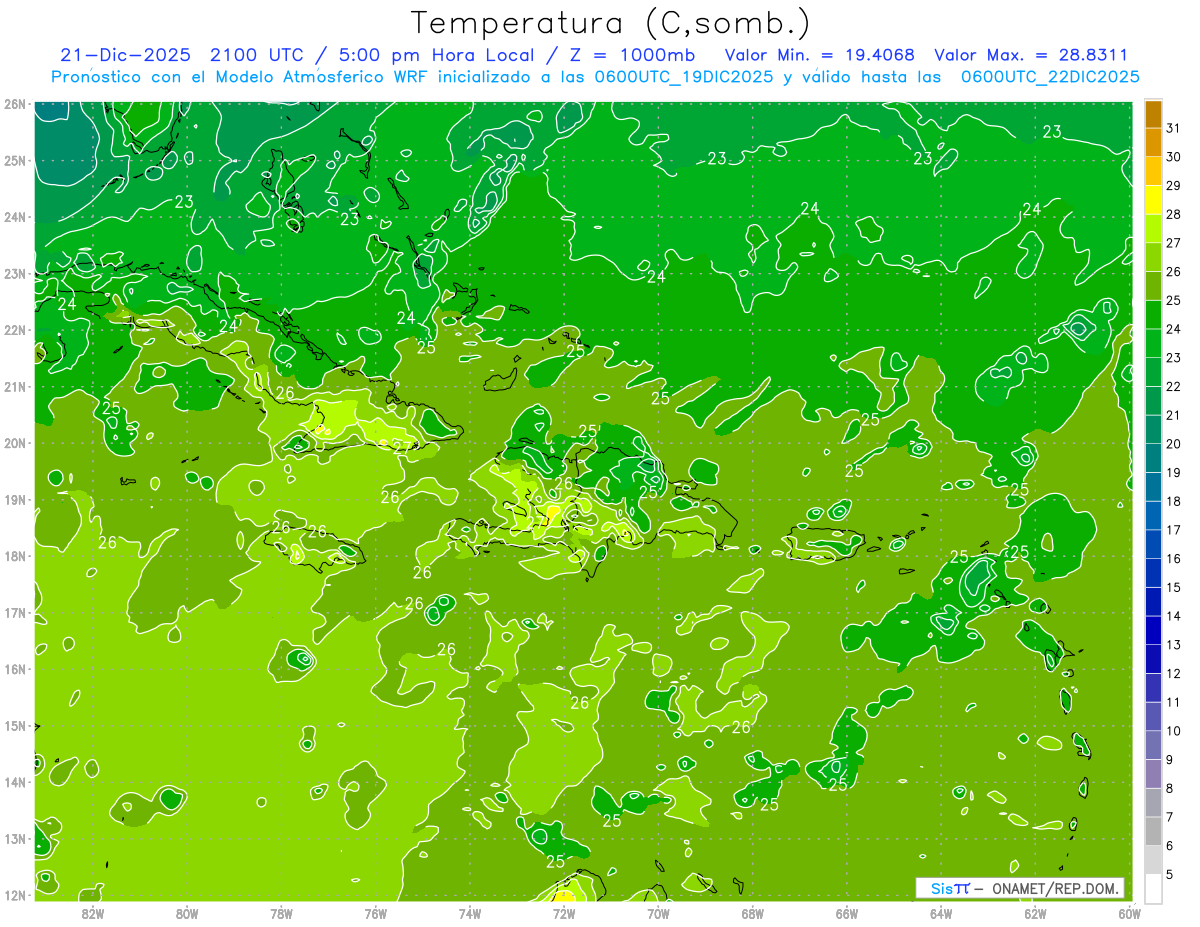Click the legend scale value "19"
Viewport: 1200px width, 927px height.
pos(1173,473)
